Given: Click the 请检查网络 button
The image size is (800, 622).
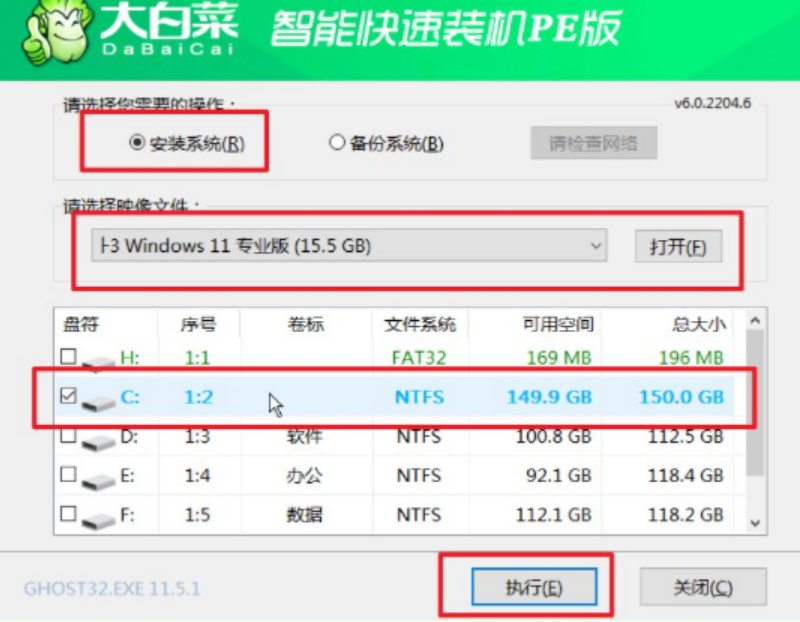Looking at the screenshot, I should (593, 143).
